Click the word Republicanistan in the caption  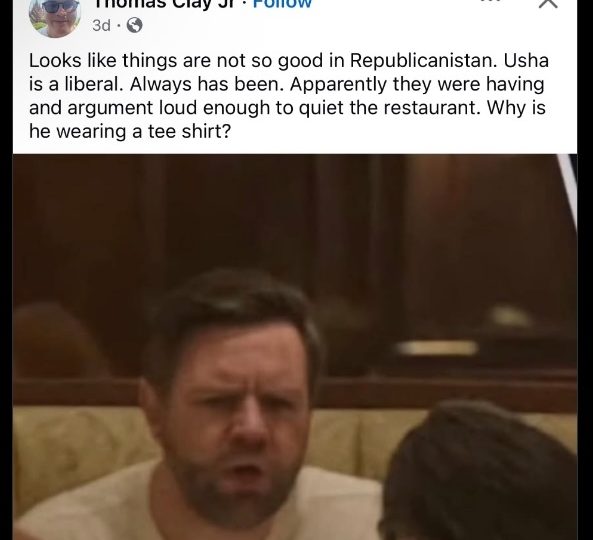[423, 61]
